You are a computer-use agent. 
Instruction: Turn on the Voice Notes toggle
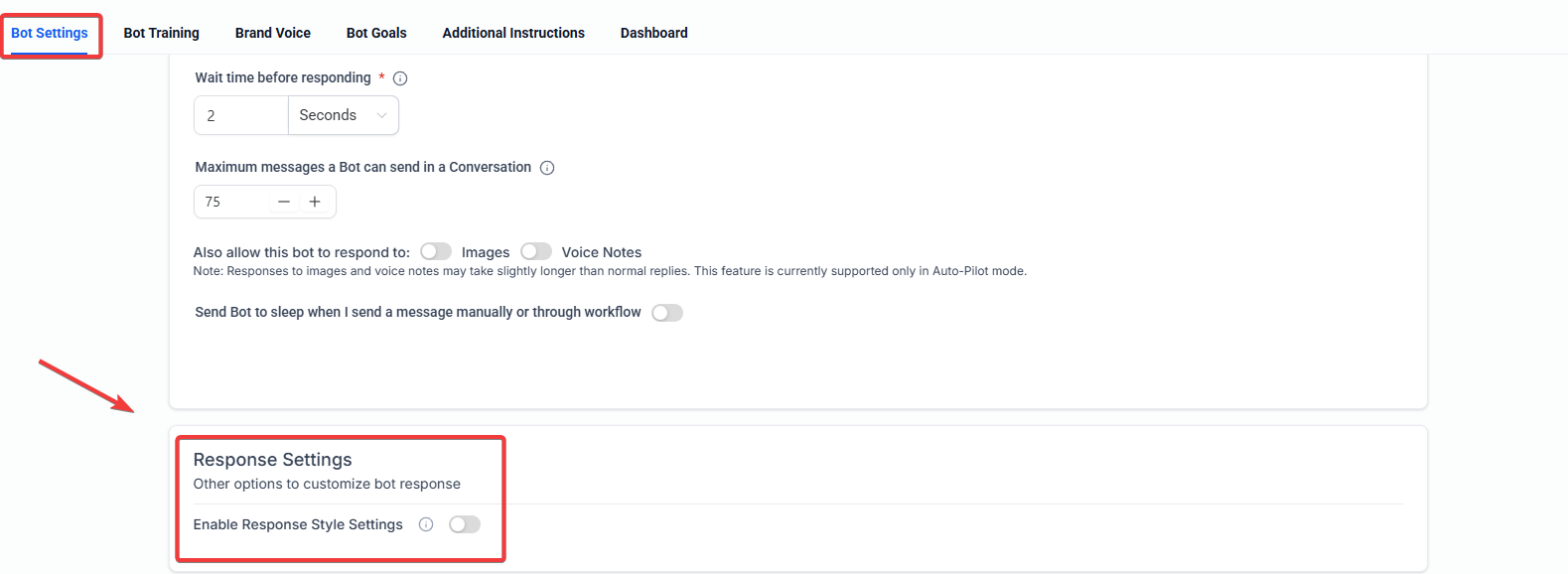coord(536,251)
